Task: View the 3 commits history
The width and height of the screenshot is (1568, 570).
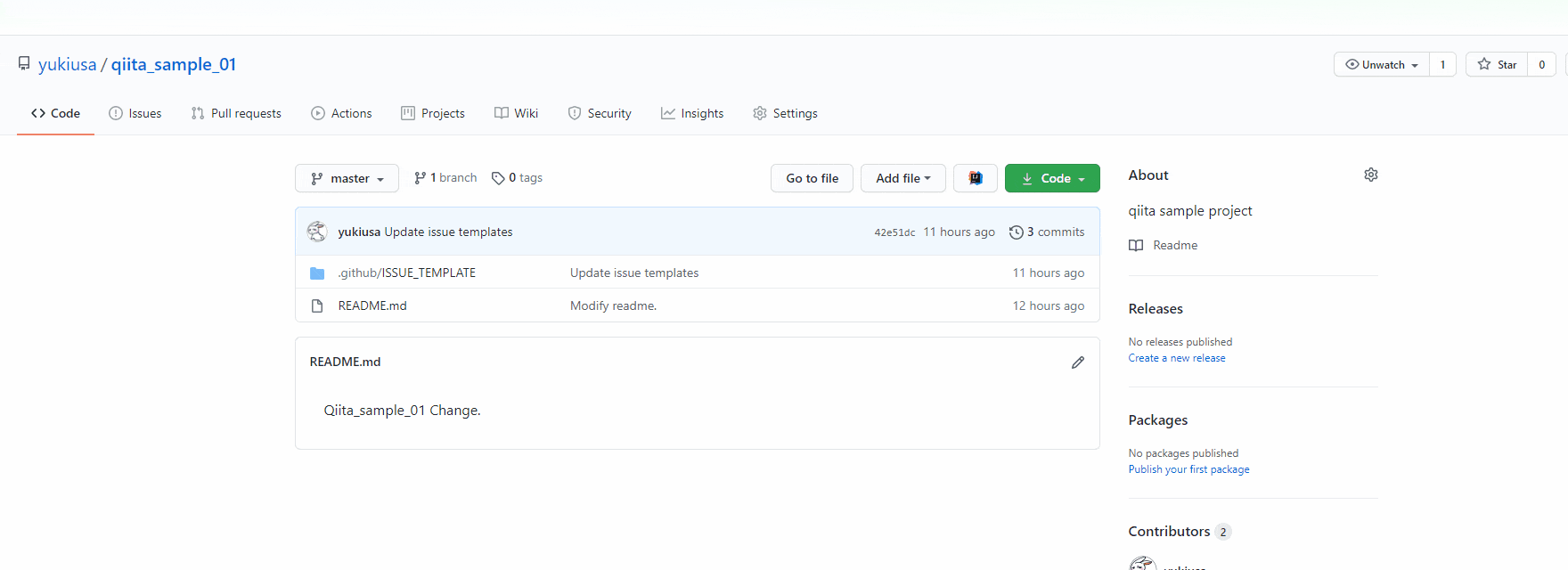Action: click(1047, 232)
